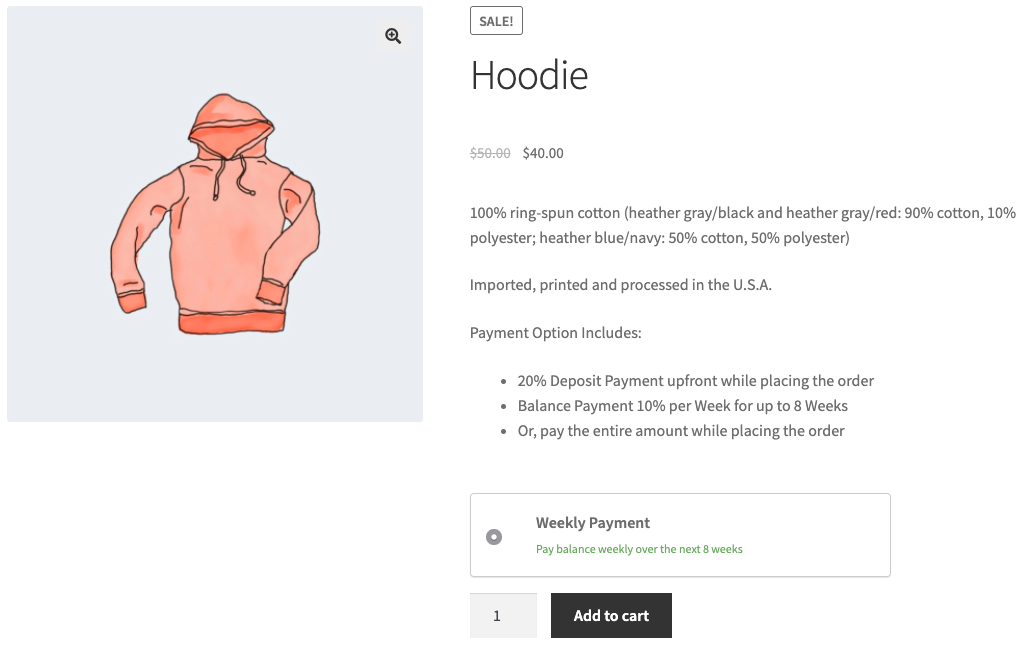Click the '100% ring-spun cotton' description paragraph

pyautogui.click(x=742, y=225)
